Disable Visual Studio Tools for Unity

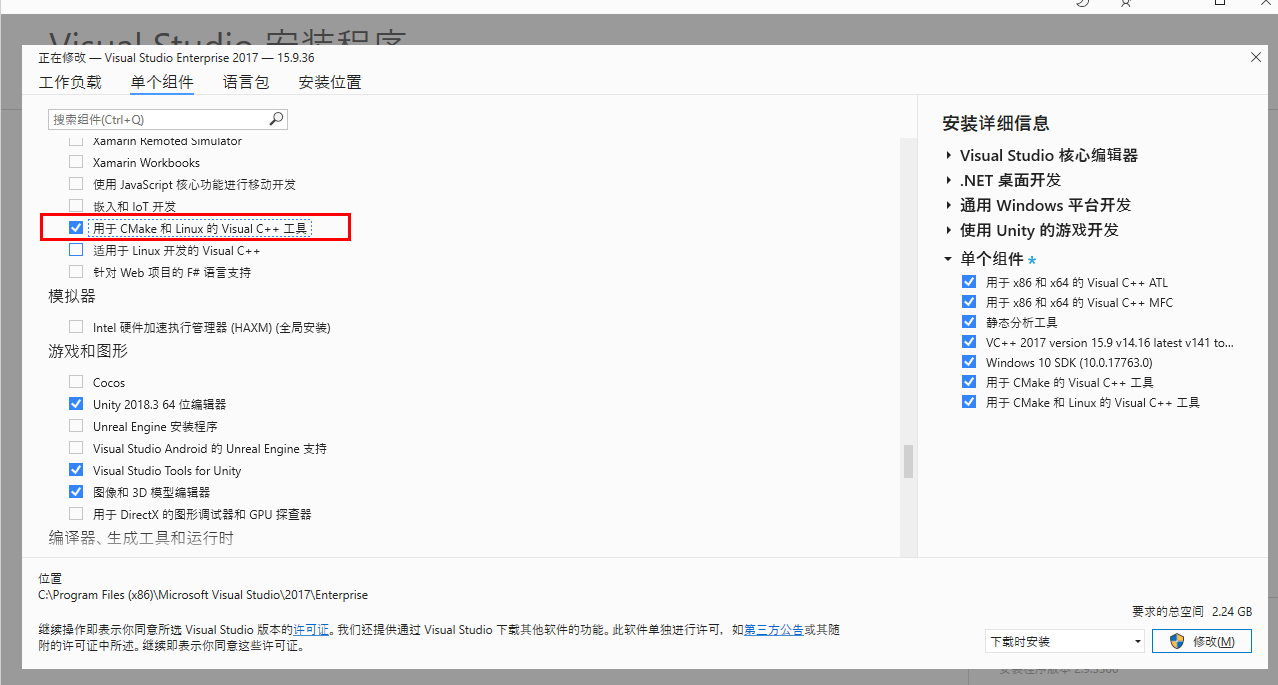click(x=76, y=469)
